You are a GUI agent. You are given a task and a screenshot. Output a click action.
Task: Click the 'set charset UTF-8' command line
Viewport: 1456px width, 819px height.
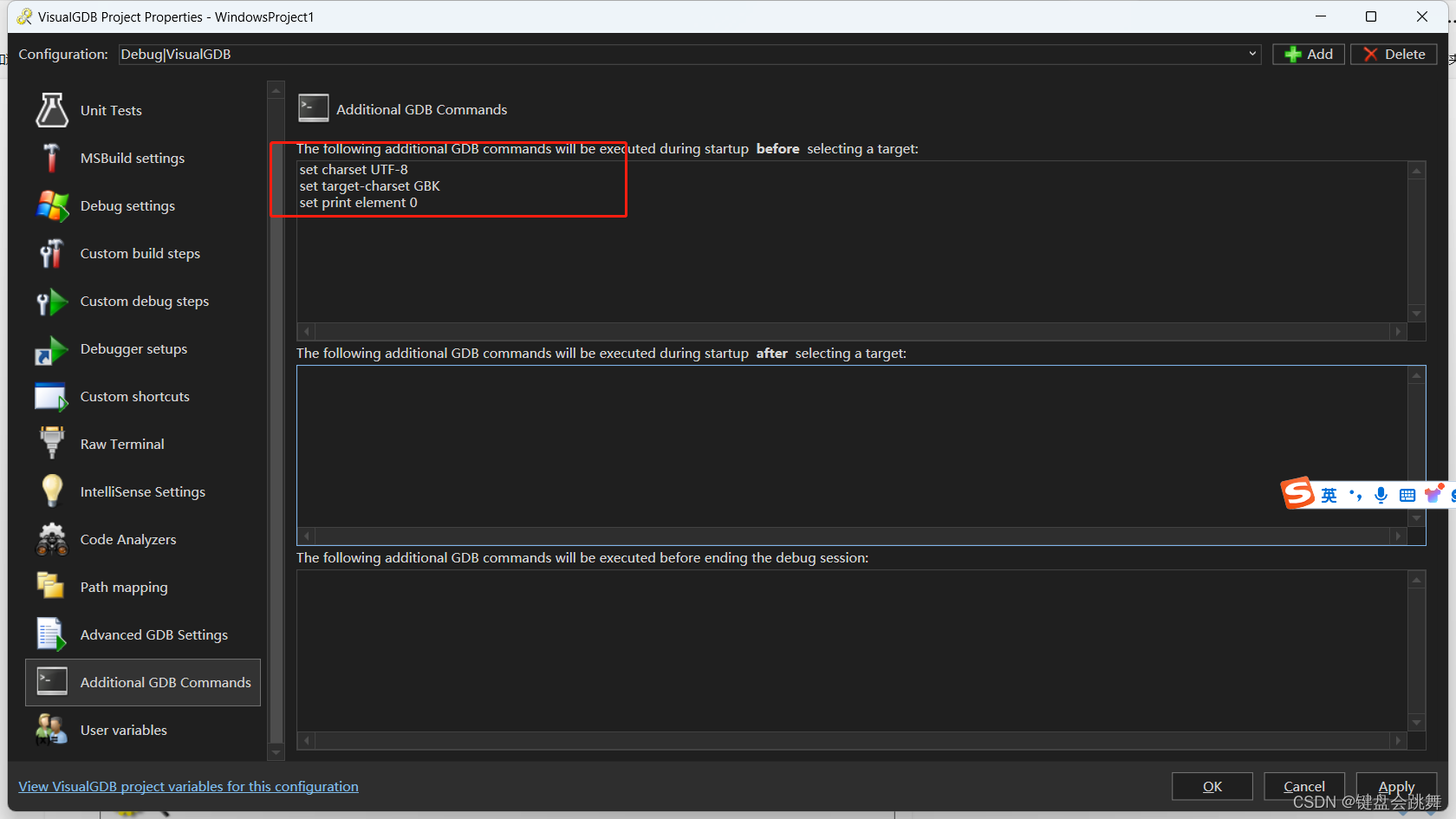(354, 169)
